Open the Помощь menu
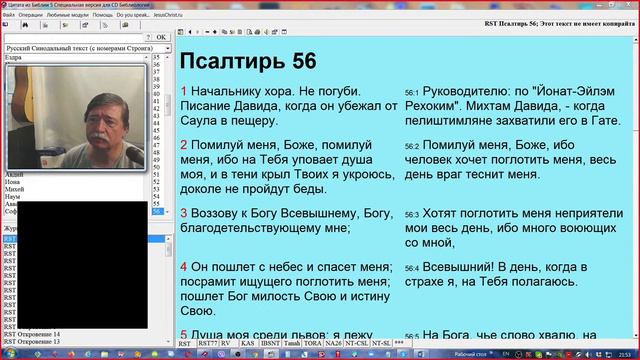Screen dimensions: 640x360 (102, 15)
